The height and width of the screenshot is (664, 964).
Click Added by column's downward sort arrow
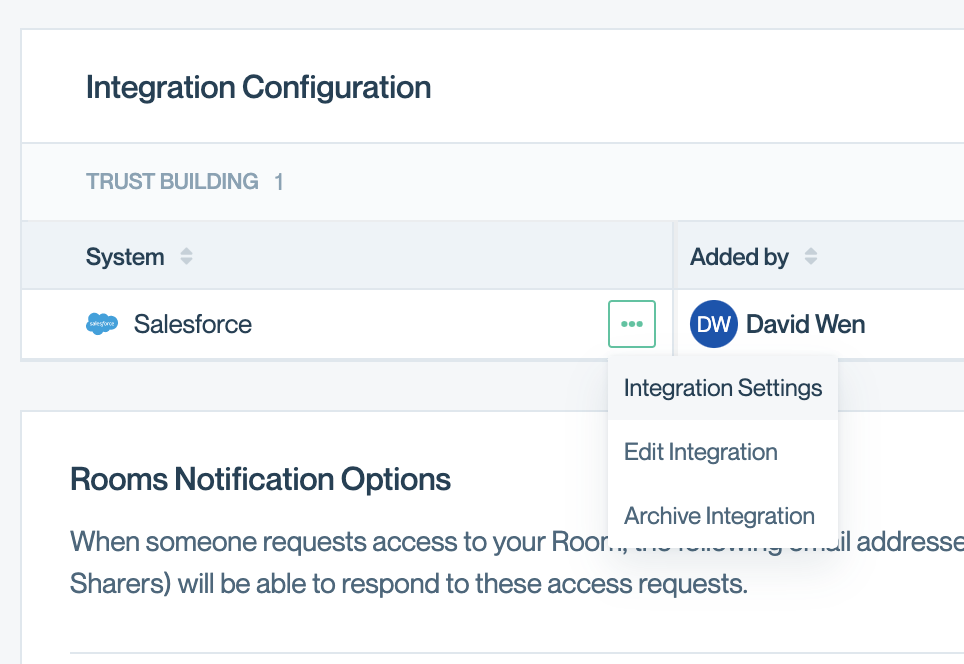[810, 262]
